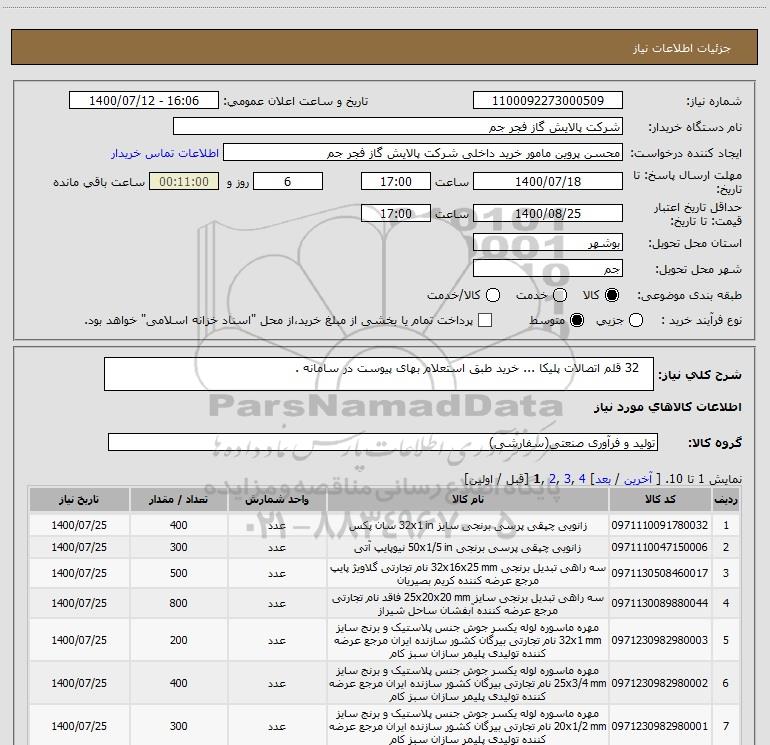Screen dimensions: 770x745
Task: Click the response deadline date 1400/07/18
Action: click(548, 181)
